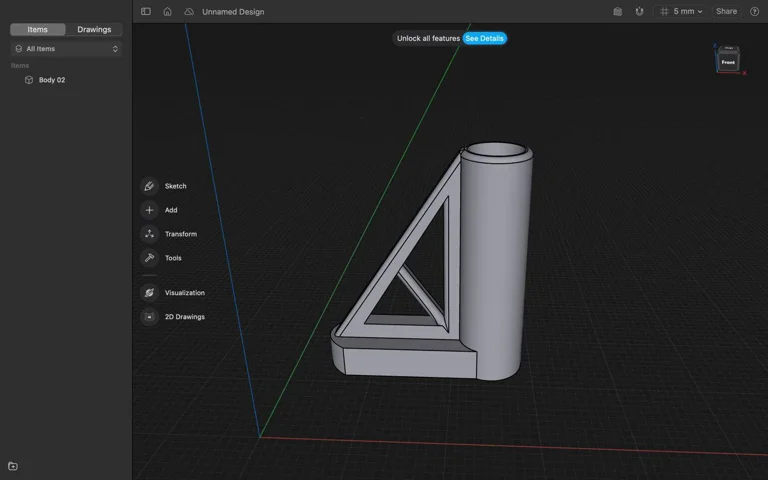Open the Visualization mode
768x480 pixels.
150,293
